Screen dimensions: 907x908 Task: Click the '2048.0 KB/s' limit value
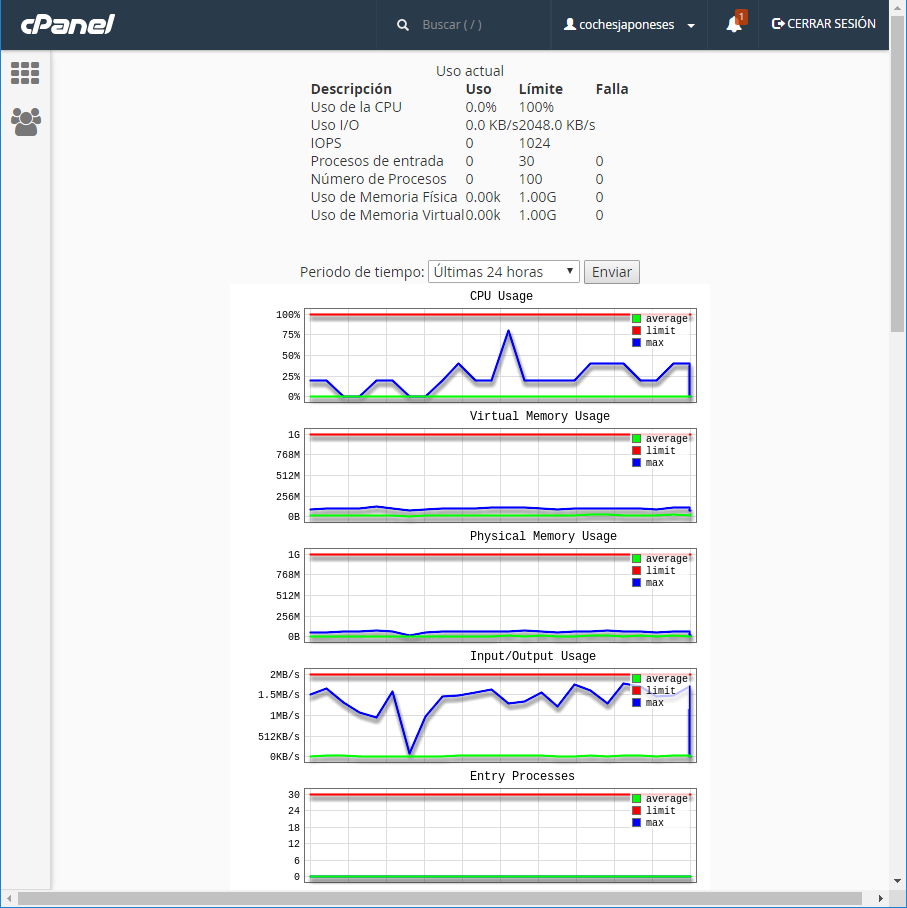coord(557,125)
